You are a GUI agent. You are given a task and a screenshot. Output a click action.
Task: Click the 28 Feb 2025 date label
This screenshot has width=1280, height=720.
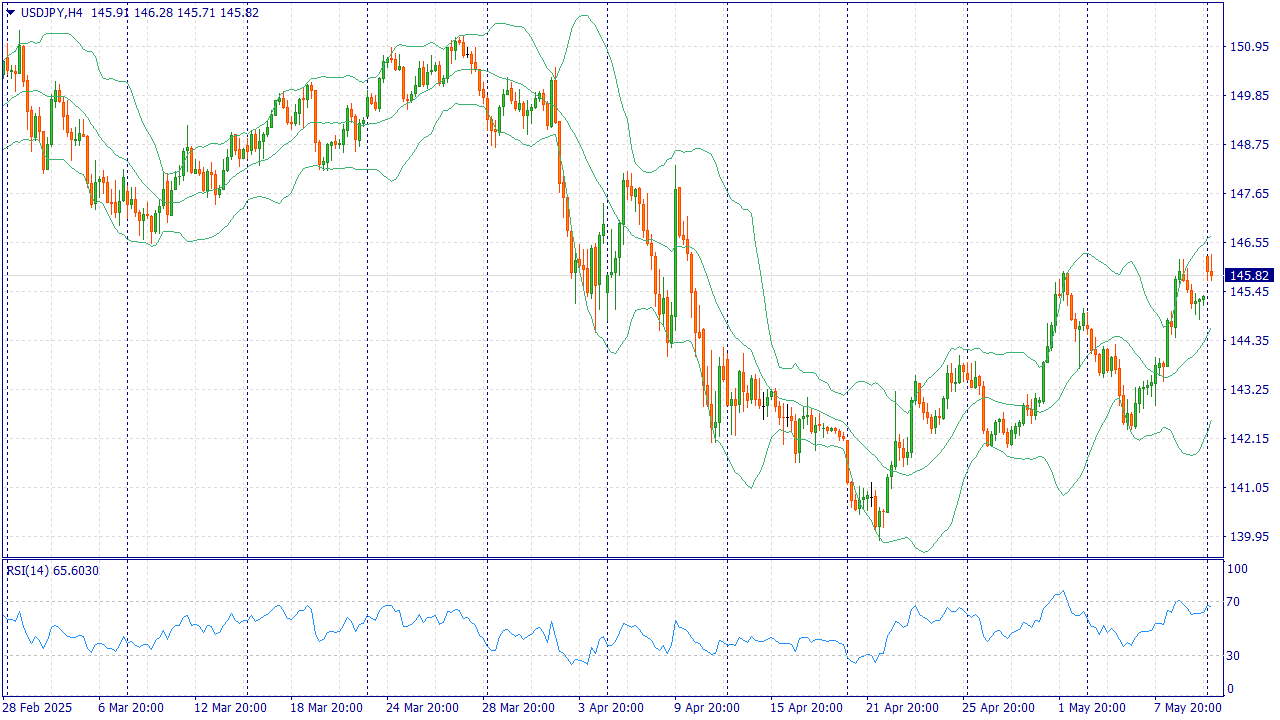(x=38, y=708)
